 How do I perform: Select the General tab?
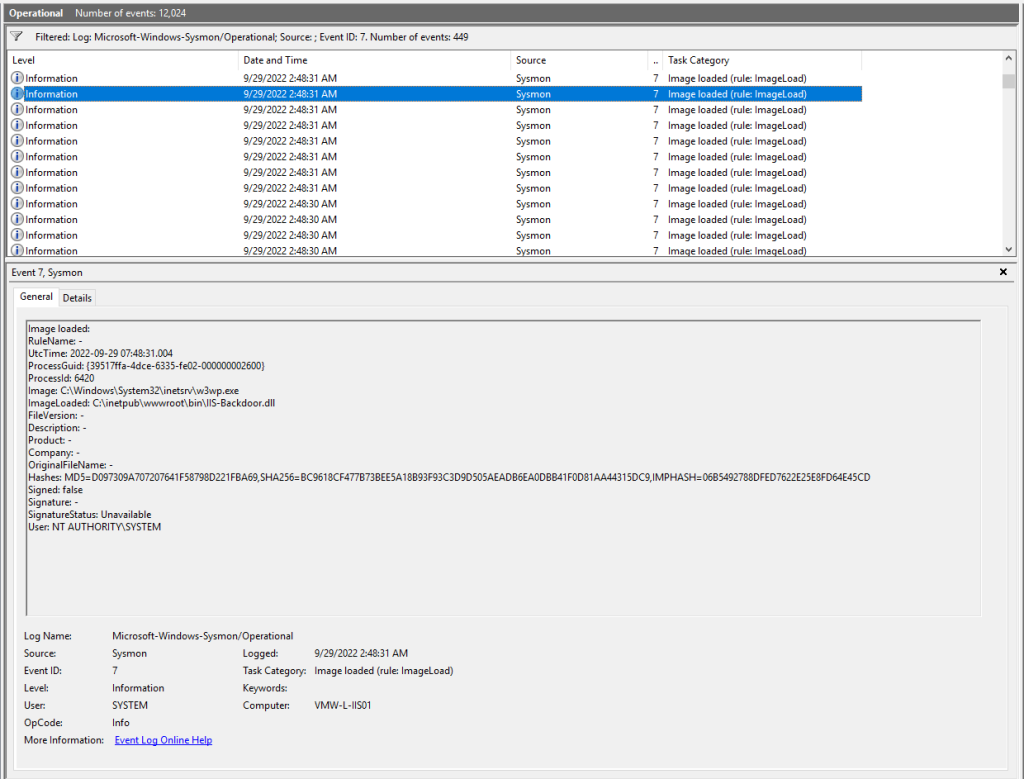coord(36,297)
